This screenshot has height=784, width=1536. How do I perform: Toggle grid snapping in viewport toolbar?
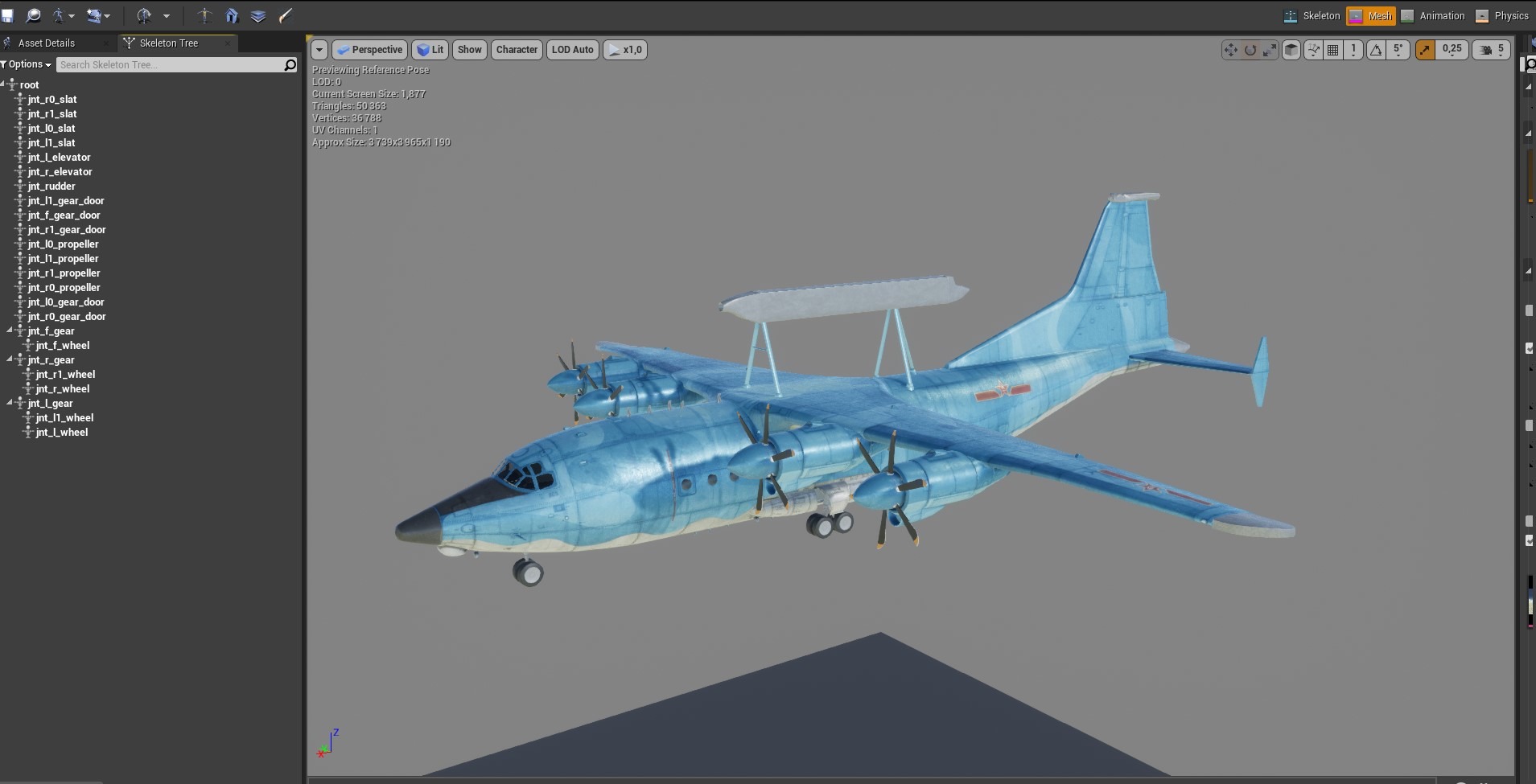point(1333,50)
